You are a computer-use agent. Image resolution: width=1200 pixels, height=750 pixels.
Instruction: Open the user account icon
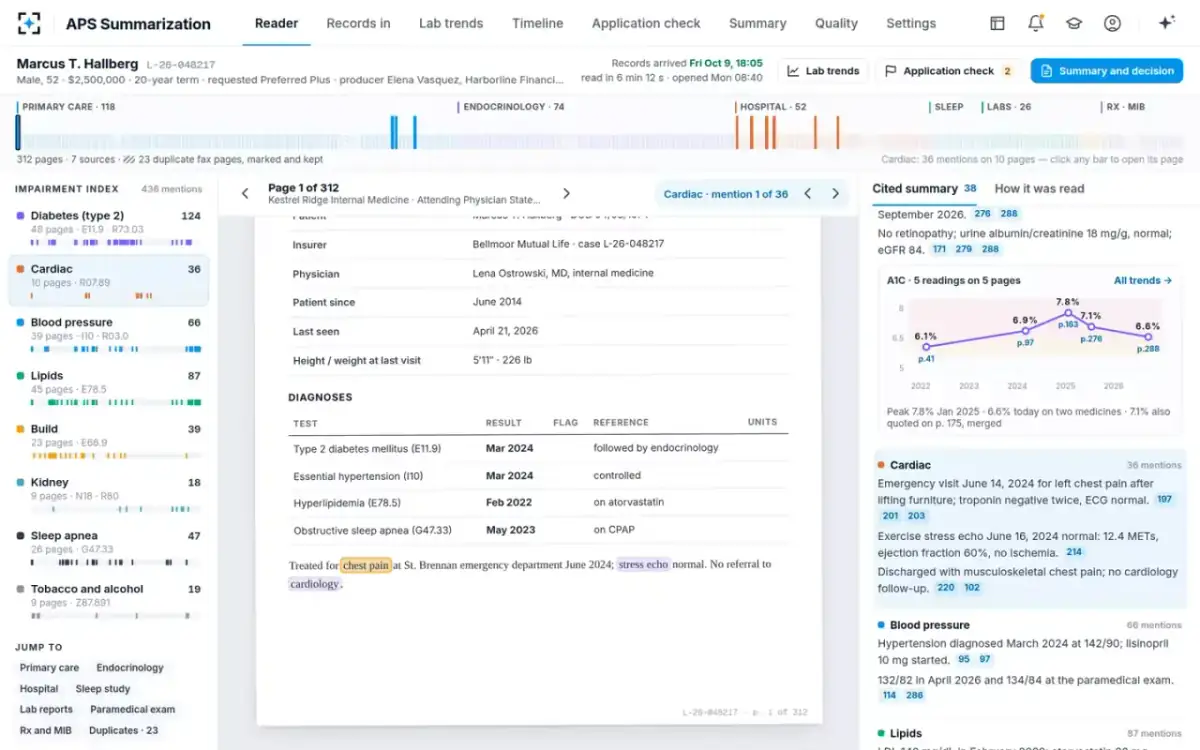(x=1112, y=23)
